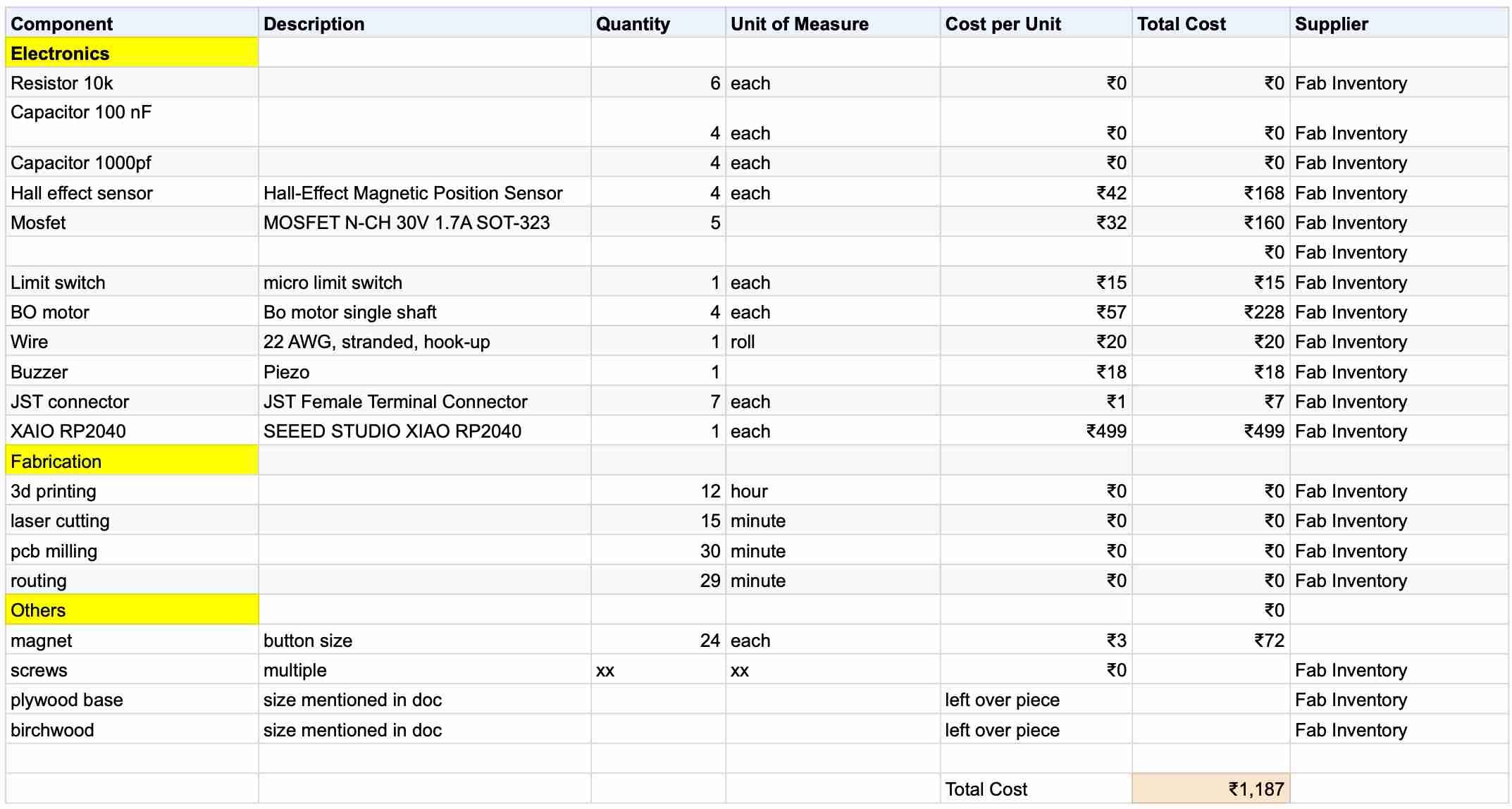Screen dimensions: 1512x809
Task: Select the Limit switch cell
Action: coord(132,282)
